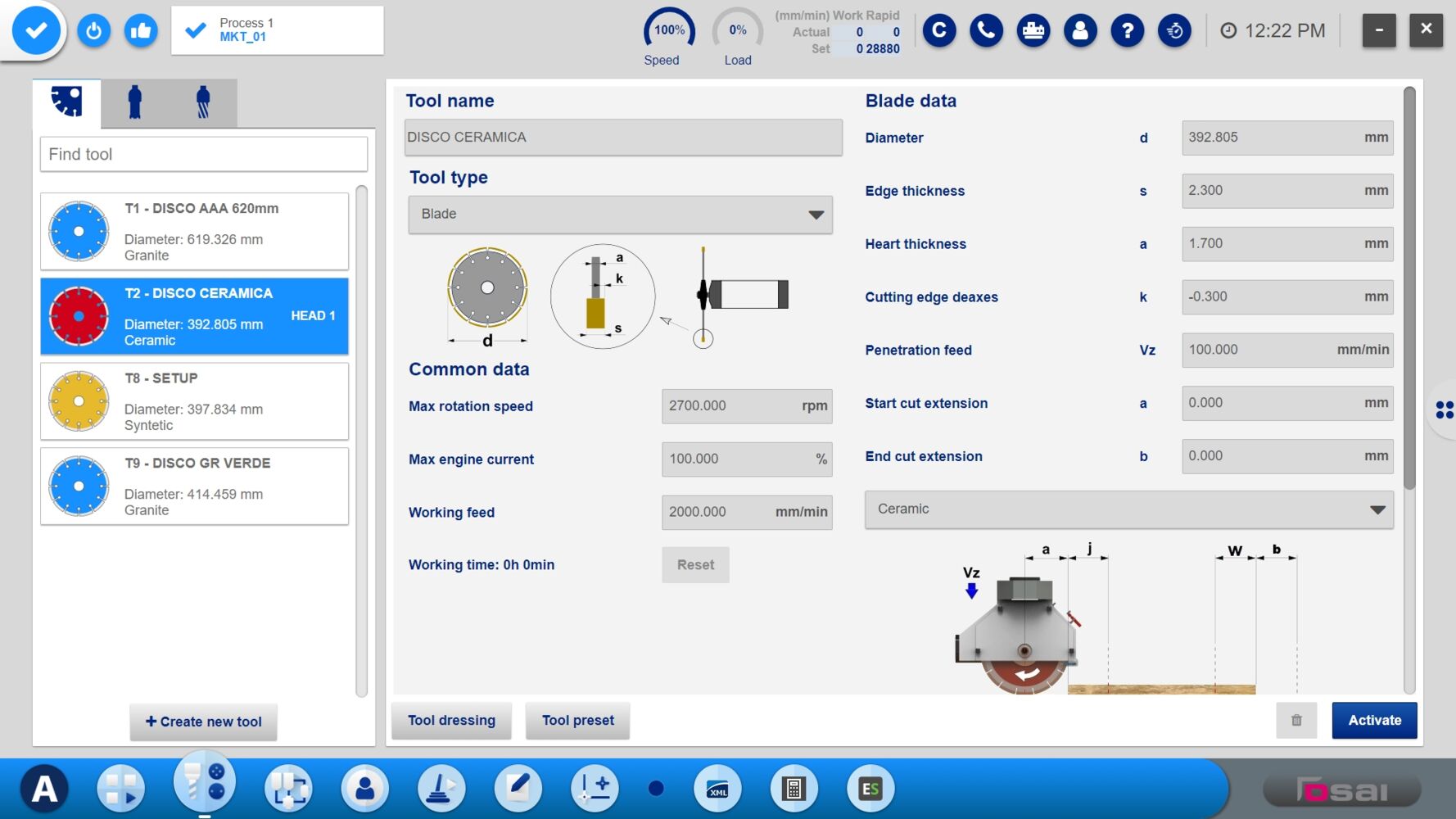Viewport: 1456px width, 819px height.
Task: Edit the Diameter value 392.805
Action: (1287, 138)
